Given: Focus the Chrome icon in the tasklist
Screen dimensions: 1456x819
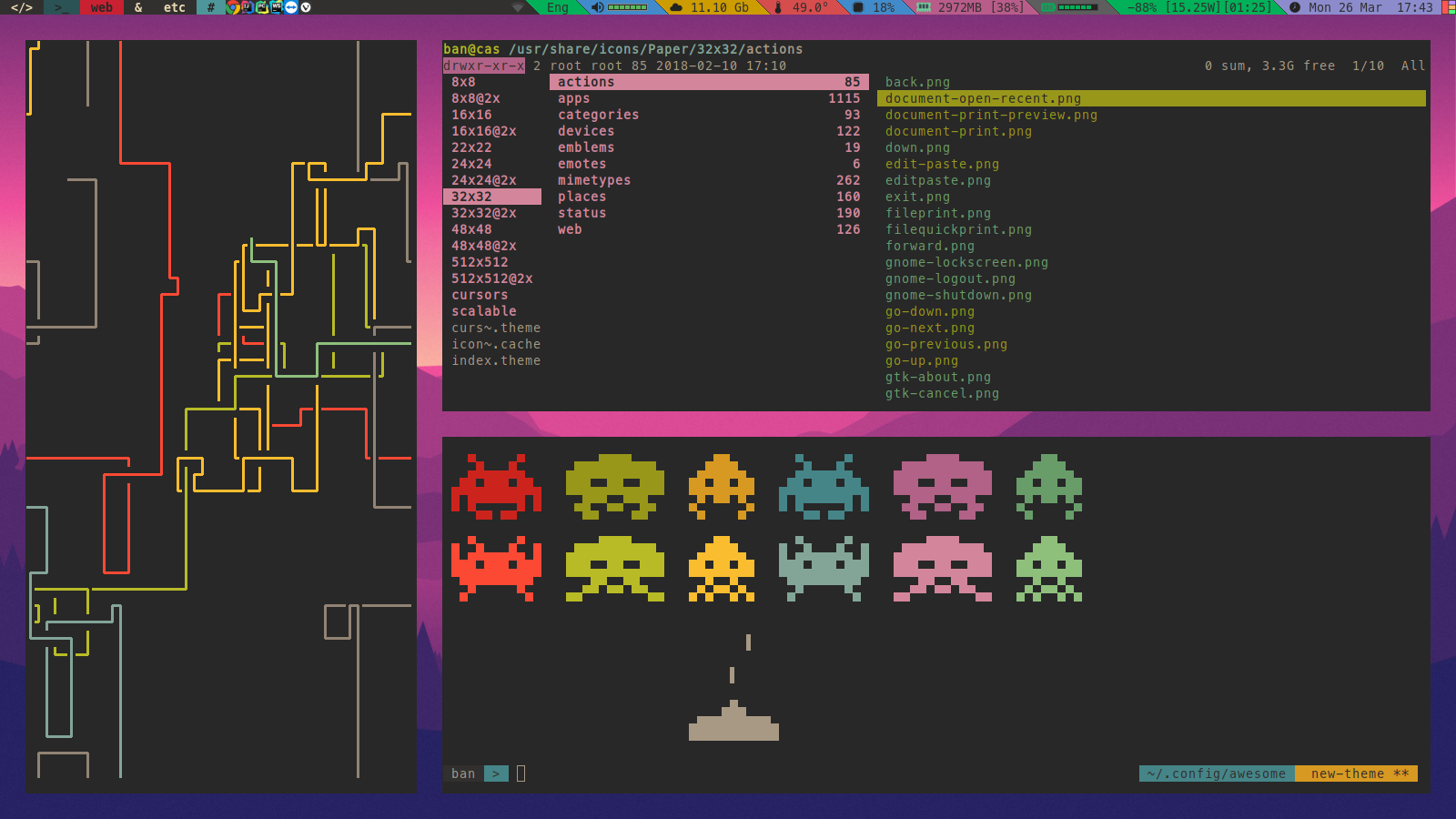Looking at the screenshot, I should [x=233, y=7].
